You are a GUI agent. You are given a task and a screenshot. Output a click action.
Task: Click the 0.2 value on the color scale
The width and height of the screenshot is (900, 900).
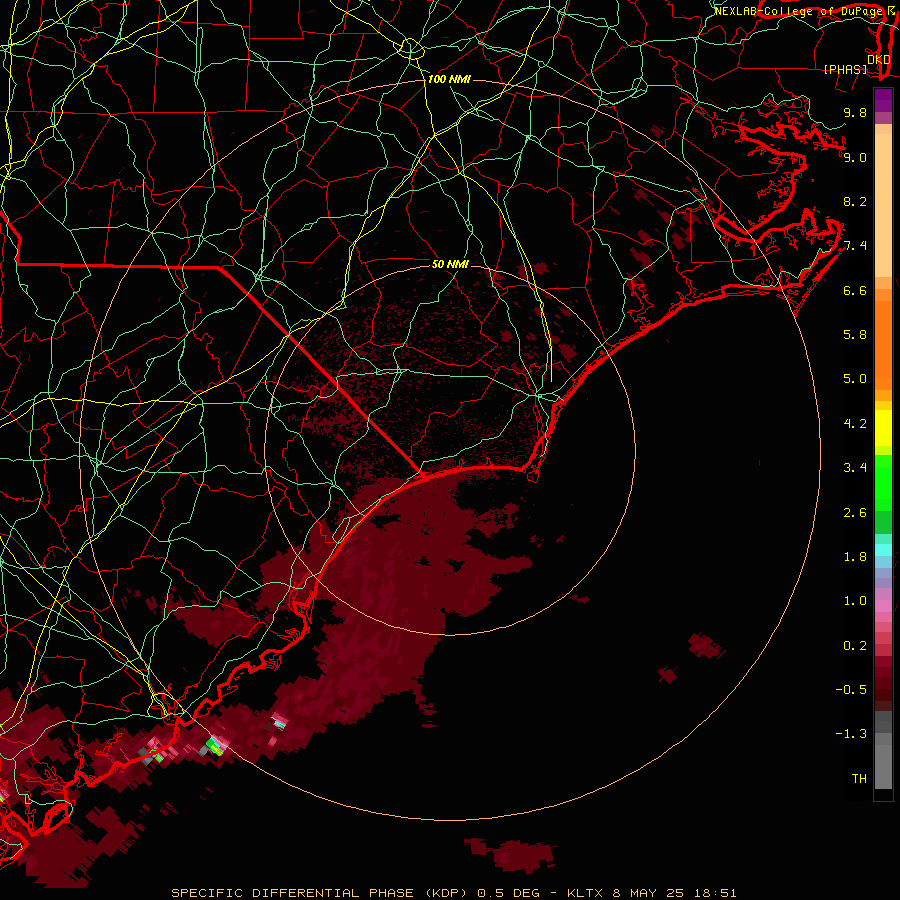pyautogui.click(x=855, y=645)
